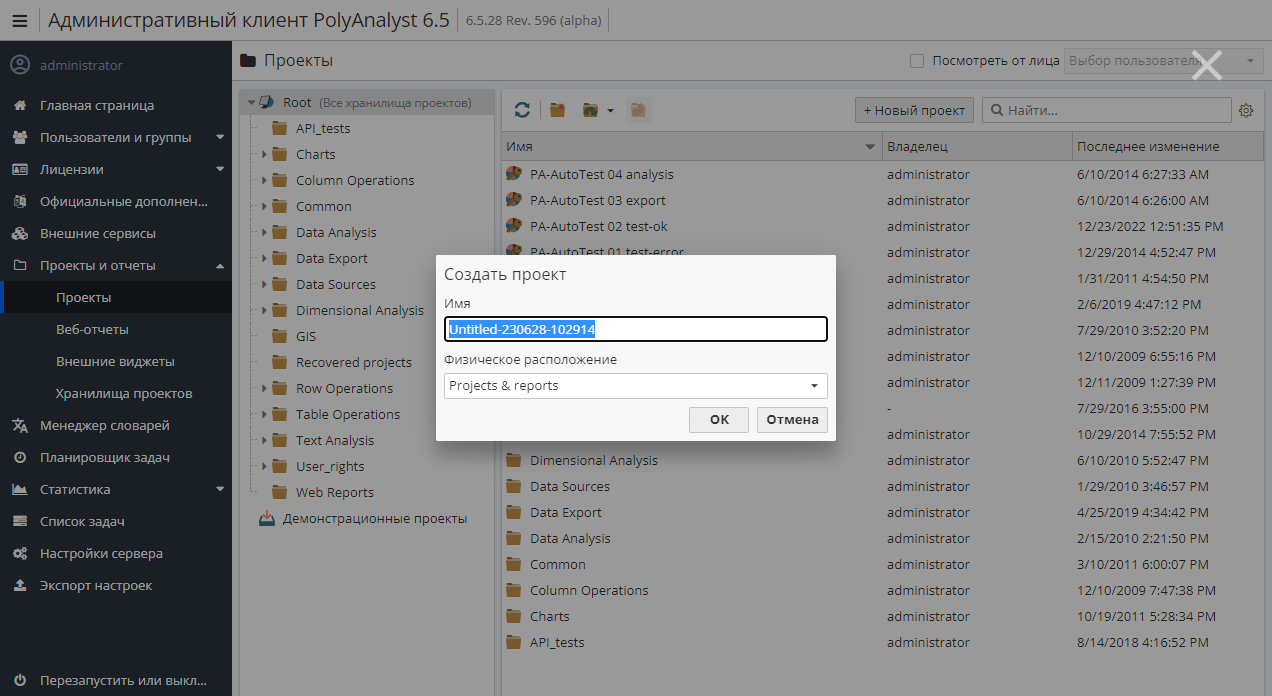Screen dimensions: 1272x696
Task: Click the pink disabled toolbar folder icon
Action: pos(638,110)
